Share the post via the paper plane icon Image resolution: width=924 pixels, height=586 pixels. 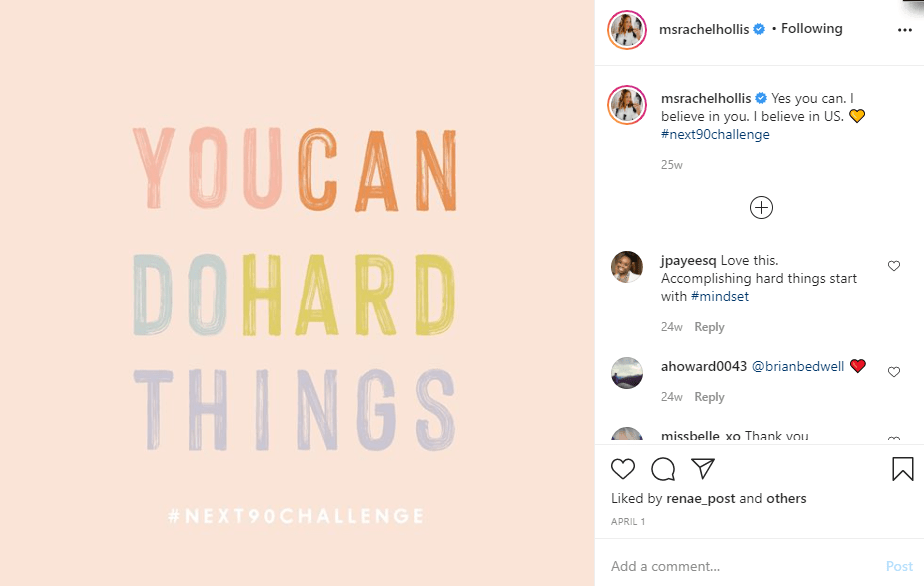tap(703, 469)
